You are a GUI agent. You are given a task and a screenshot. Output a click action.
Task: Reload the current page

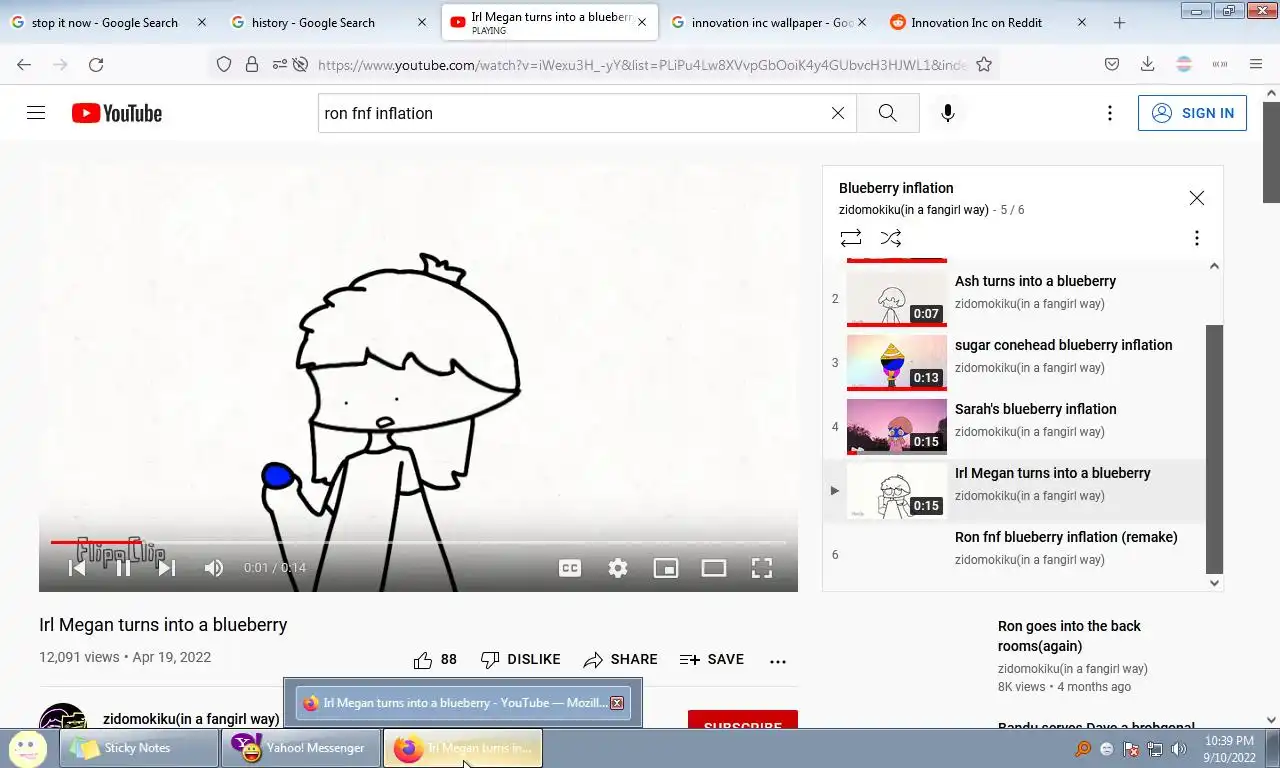click(96, 64)
